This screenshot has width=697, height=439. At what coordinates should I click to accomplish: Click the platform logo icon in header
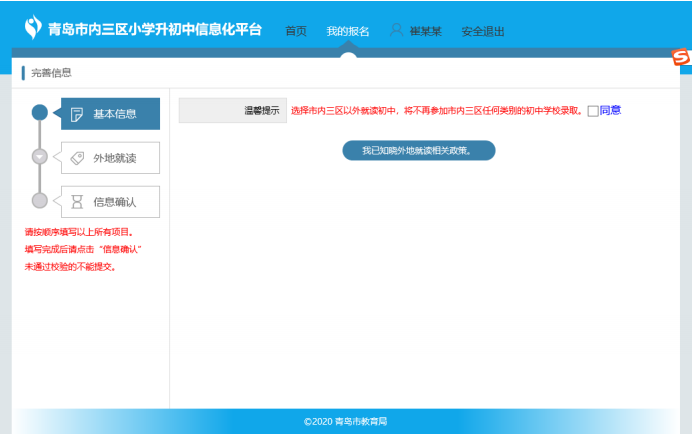[x=32, y=27]
